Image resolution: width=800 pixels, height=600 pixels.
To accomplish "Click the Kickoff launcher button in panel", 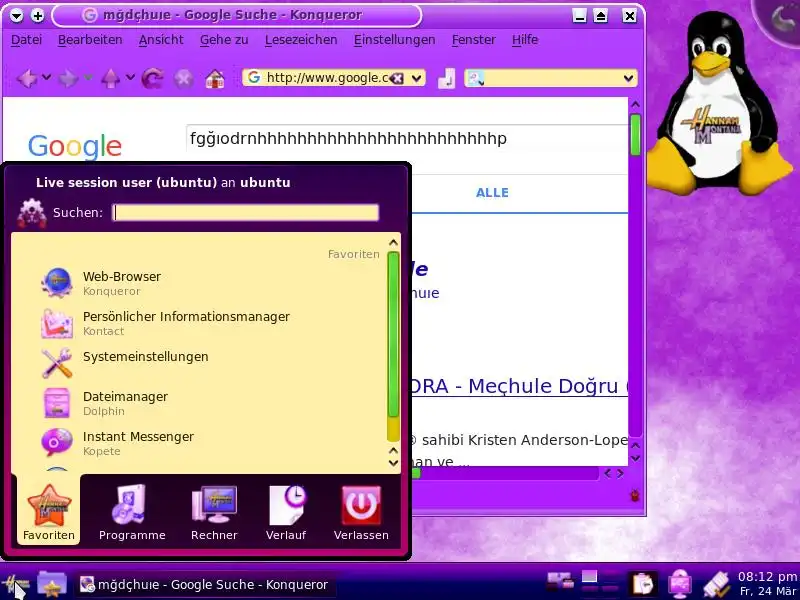I will (15, 584).
